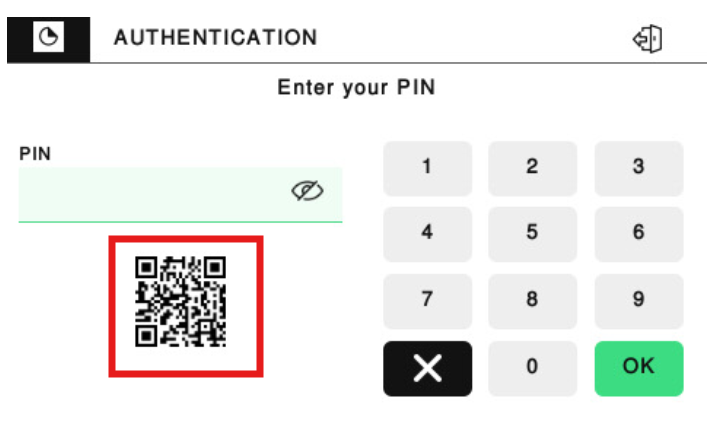The height and width of the screenshot is (432, 710).
Task: Tap the number 2 key
Action: click(532, 168)
